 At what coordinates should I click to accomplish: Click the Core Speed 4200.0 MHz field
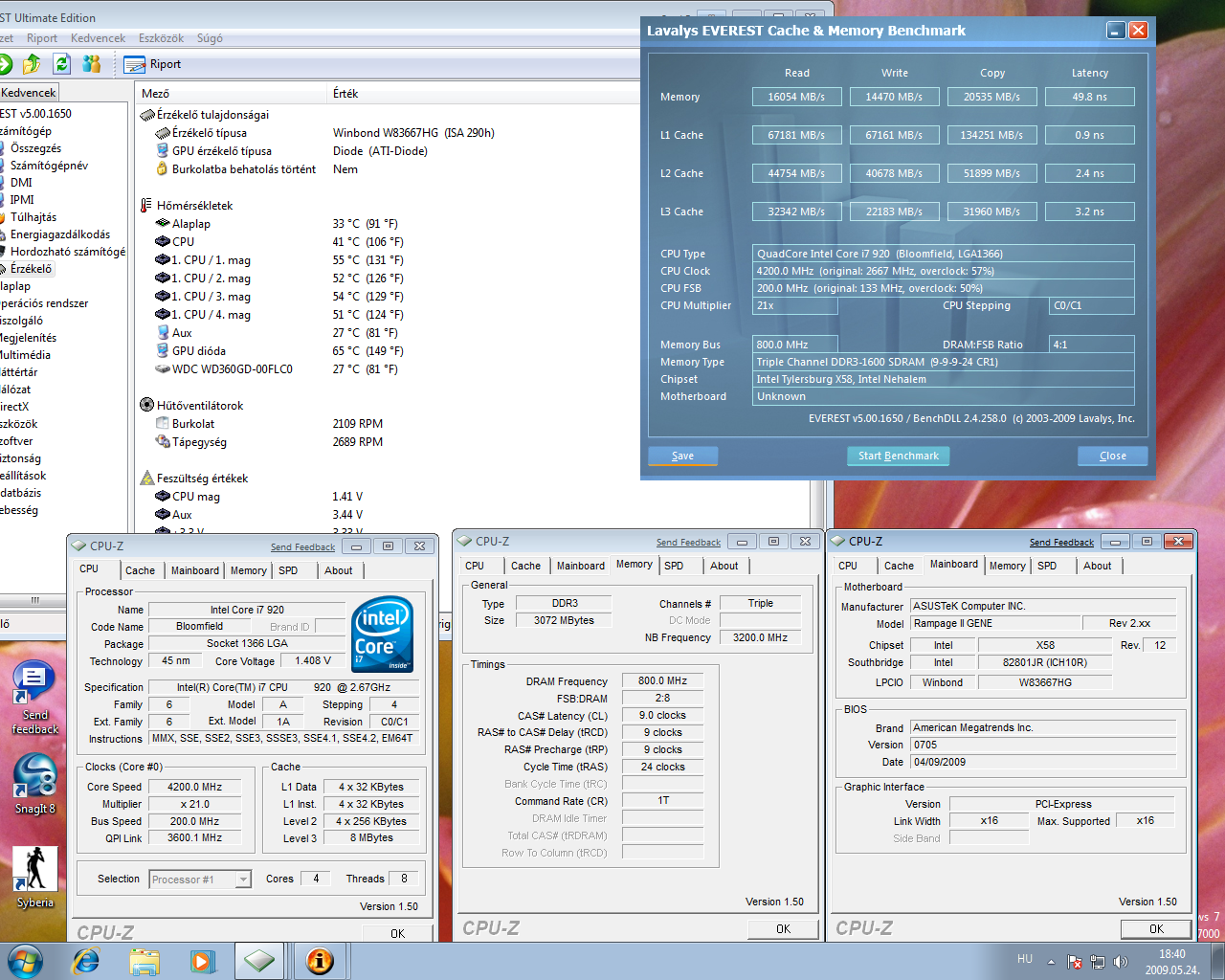coord(195,787)
